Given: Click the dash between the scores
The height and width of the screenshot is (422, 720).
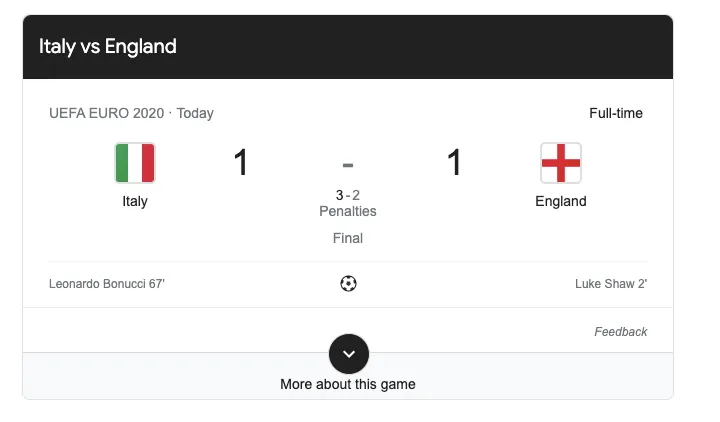Looking at the screenshot, I should tap(348, 164).
